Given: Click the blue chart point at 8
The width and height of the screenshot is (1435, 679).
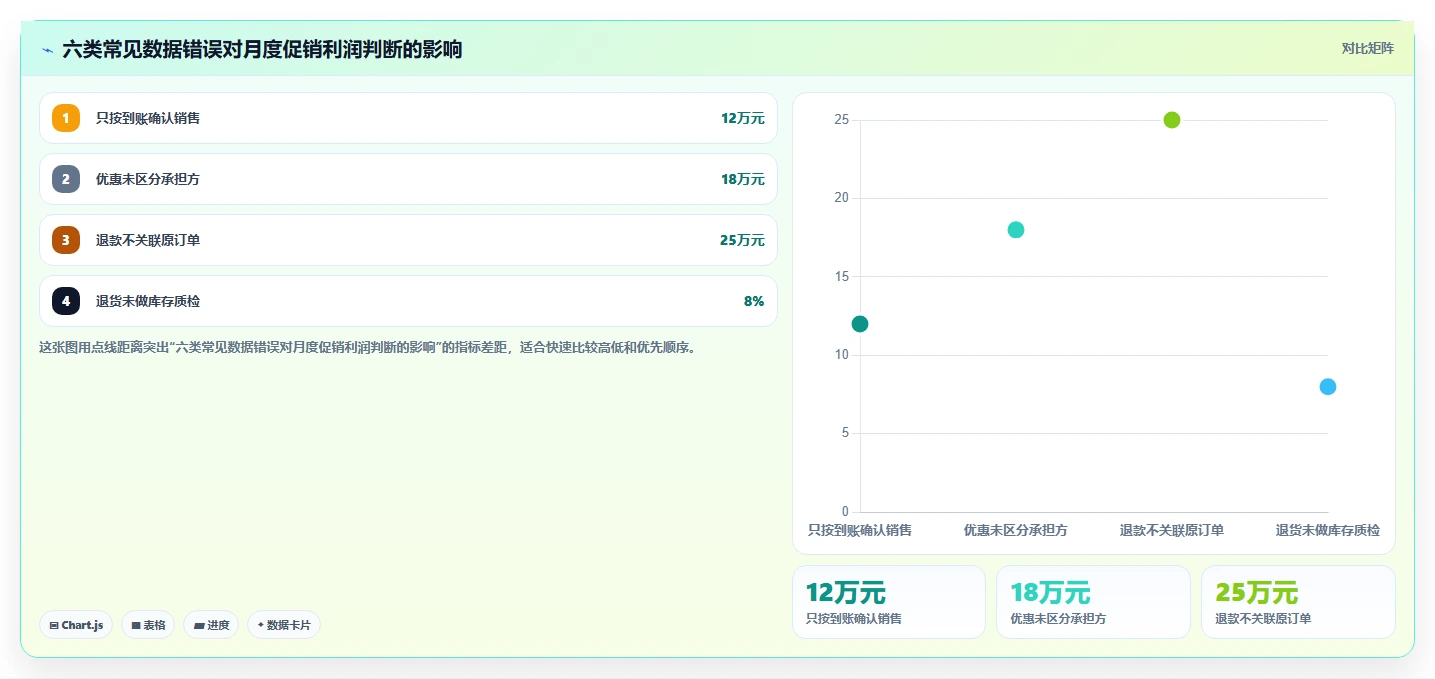Looking at the screenshot, I should pos(1328,387).
